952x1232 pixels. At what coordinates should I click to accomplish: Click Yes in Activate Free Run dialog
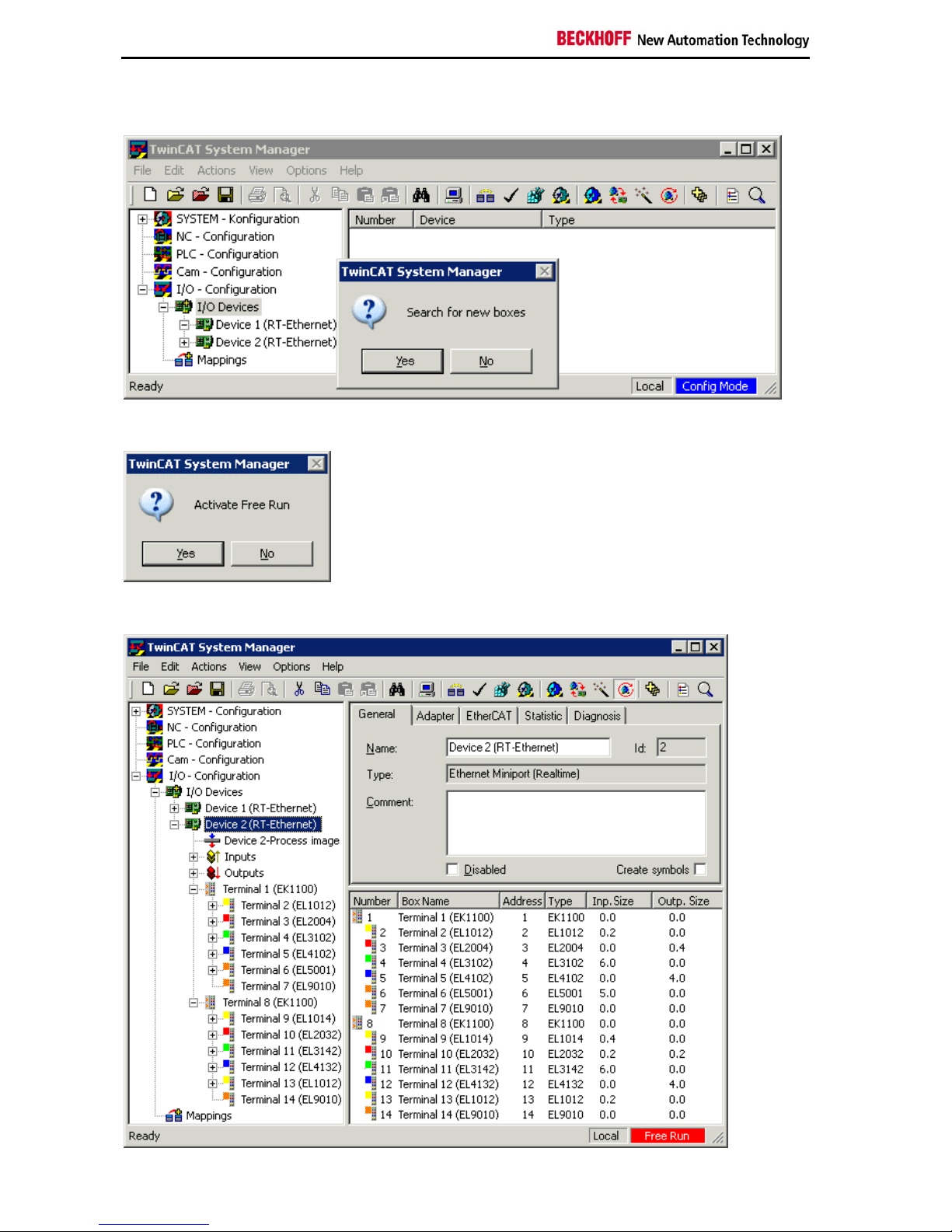coord(183,553)
